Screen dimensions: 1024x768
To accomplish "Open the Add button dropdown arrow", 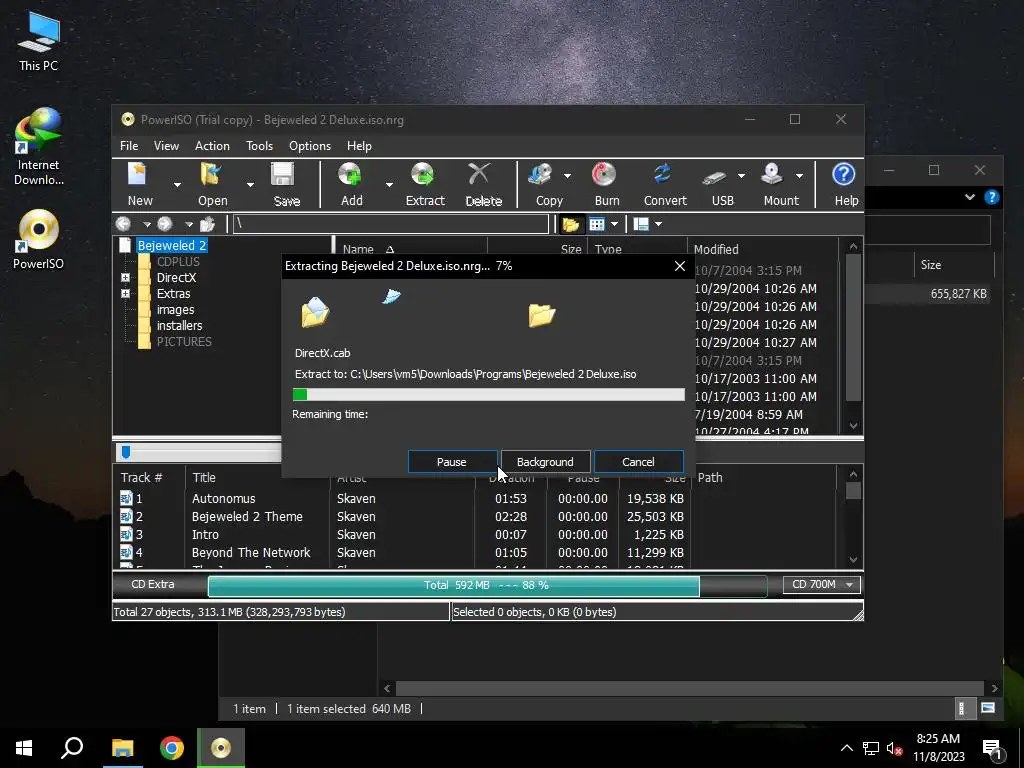I will point(389,185).
